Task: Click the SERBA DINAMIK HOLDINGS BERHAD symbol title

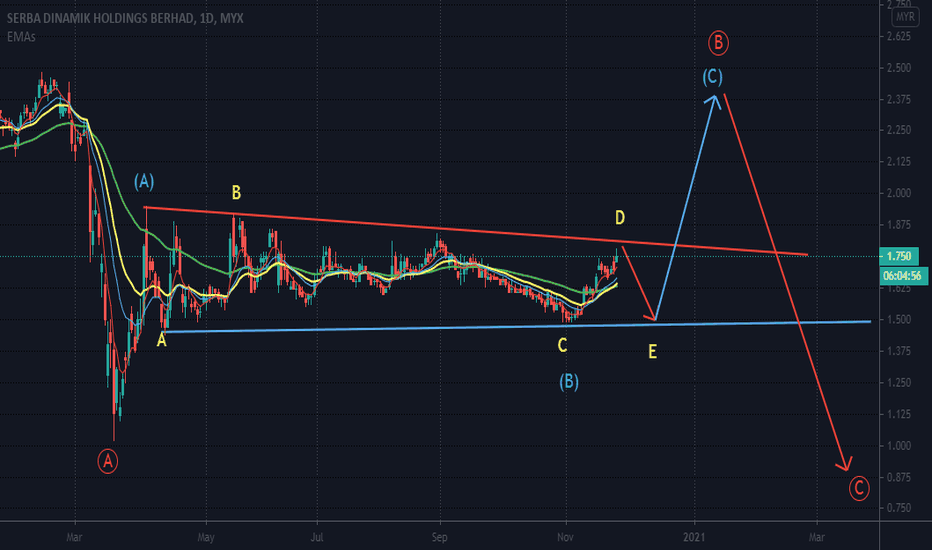Action: tap(125, 18)
